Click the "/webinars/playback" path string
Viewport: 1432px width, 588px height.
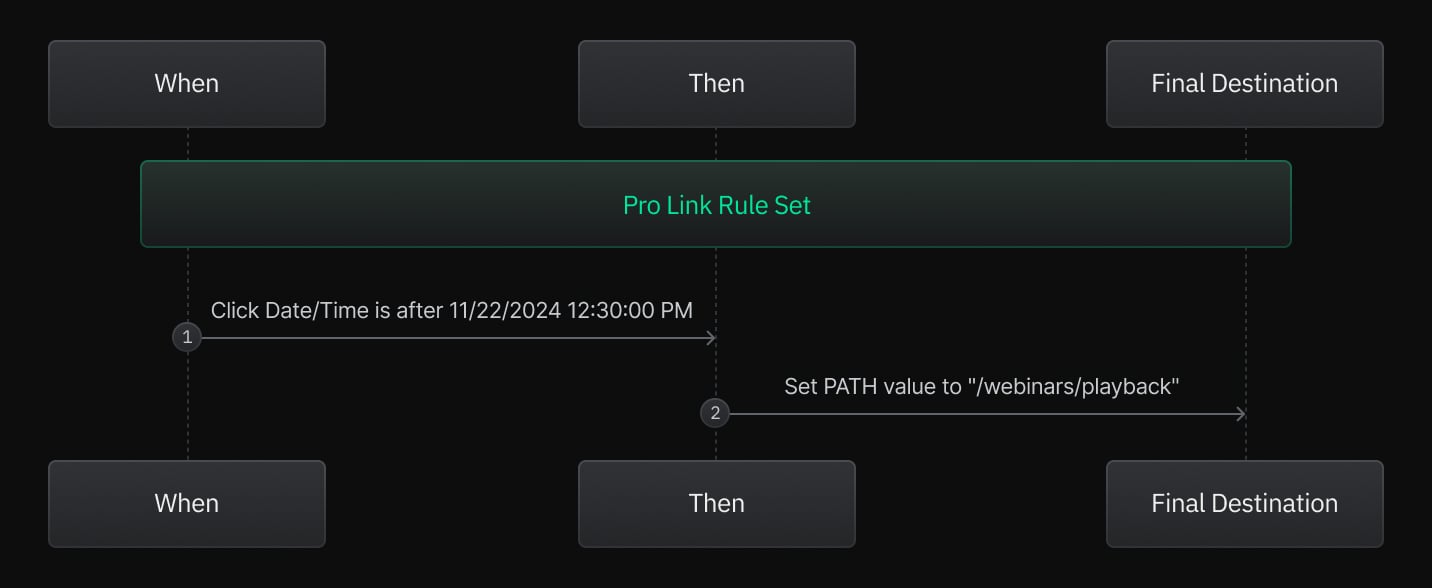point(1074,387)
